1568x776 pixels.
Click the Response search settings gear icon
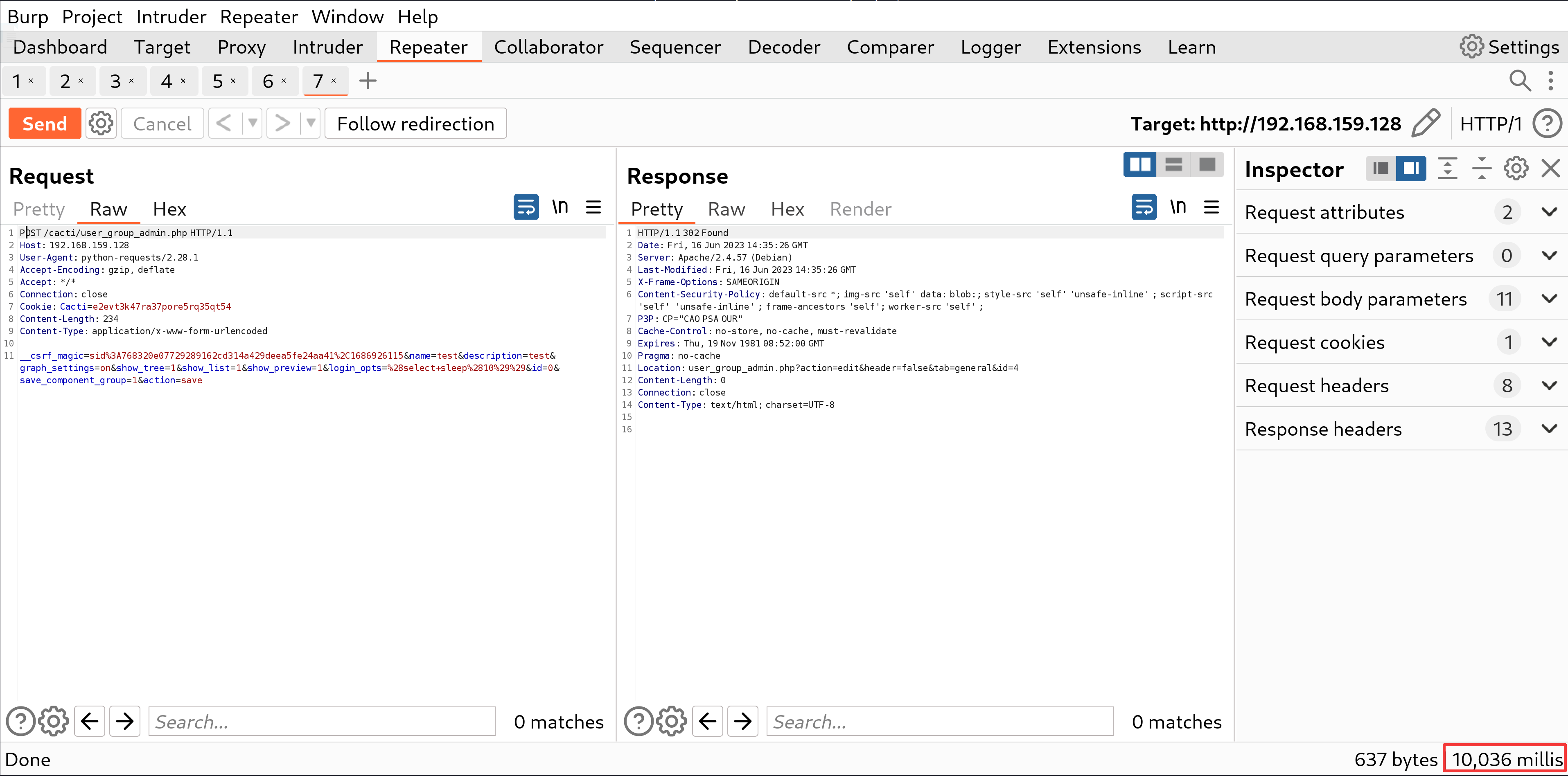(671, 722)
